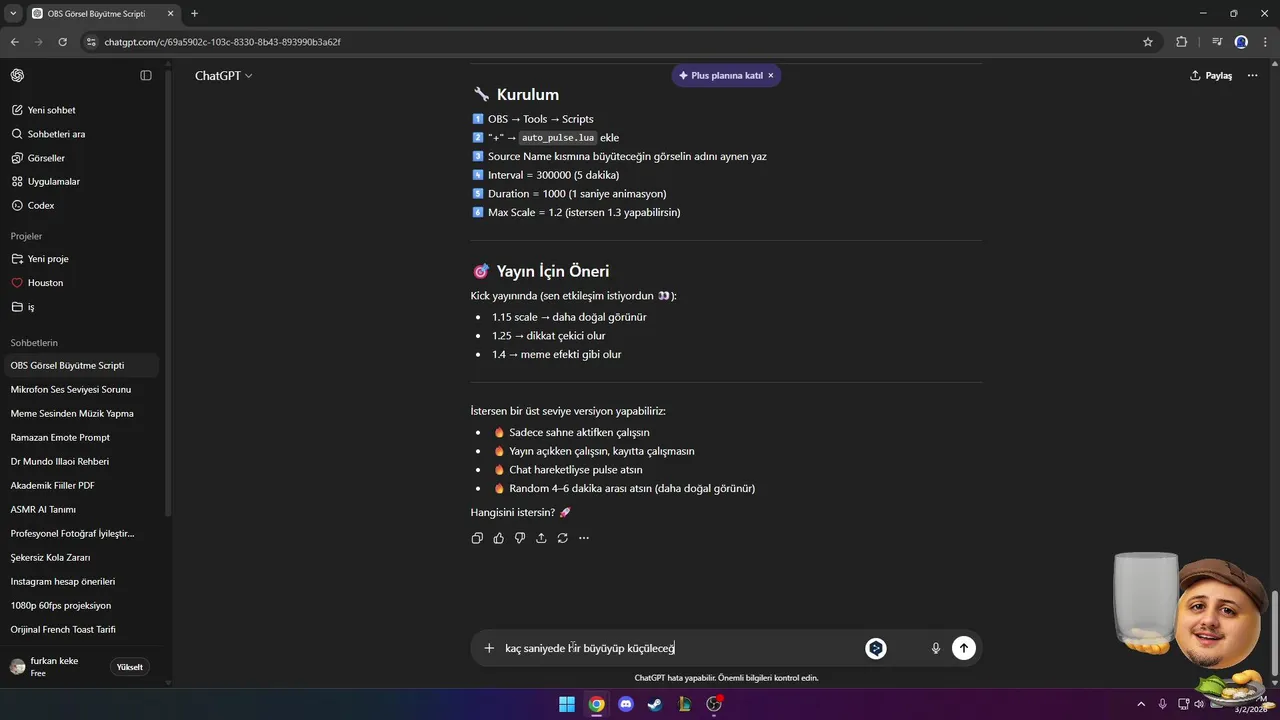Click the ChatGPT logo icon in sidebar

[17, 76]
